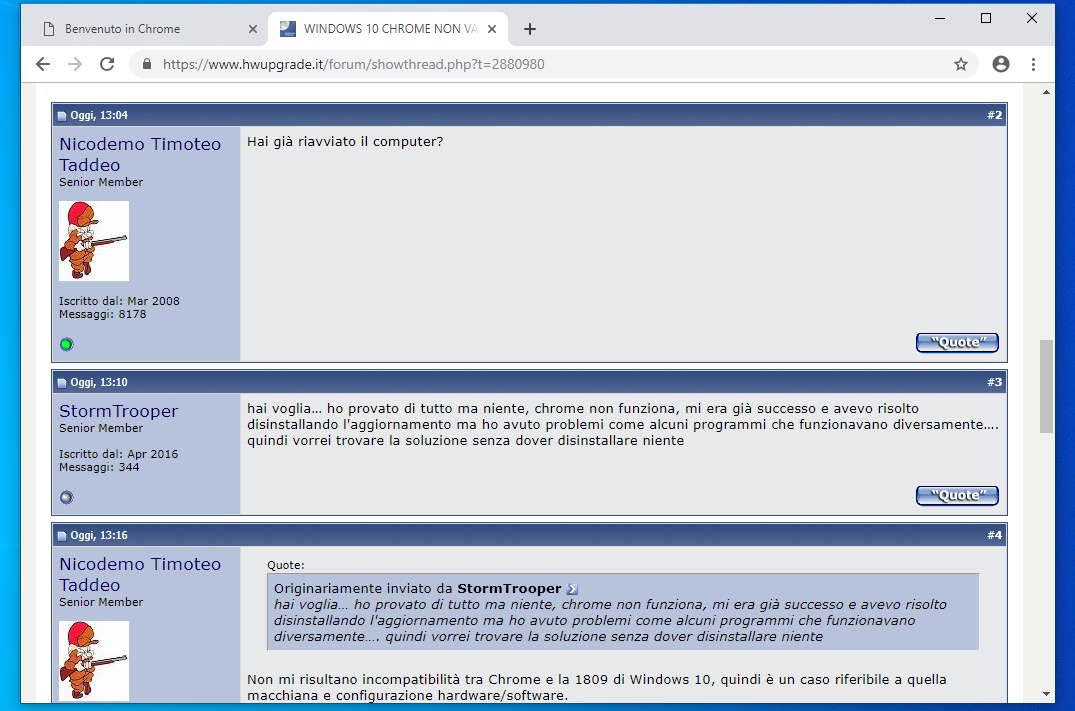Image resolution: width=1075 pixels, height=711 pixels.
Task: Open StormTrooper profile link in post #3
Action: [x=119, y=411]
